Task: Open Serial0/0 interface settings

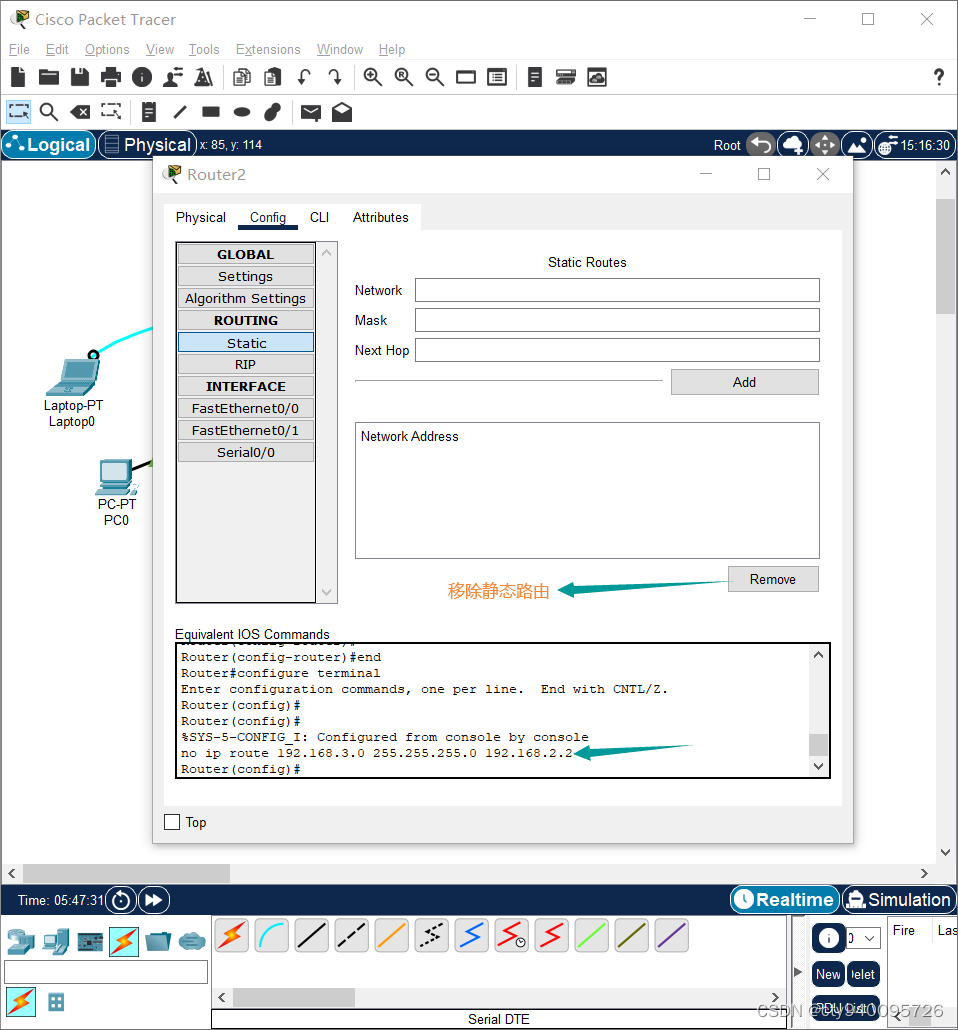Action: (246, 453)
